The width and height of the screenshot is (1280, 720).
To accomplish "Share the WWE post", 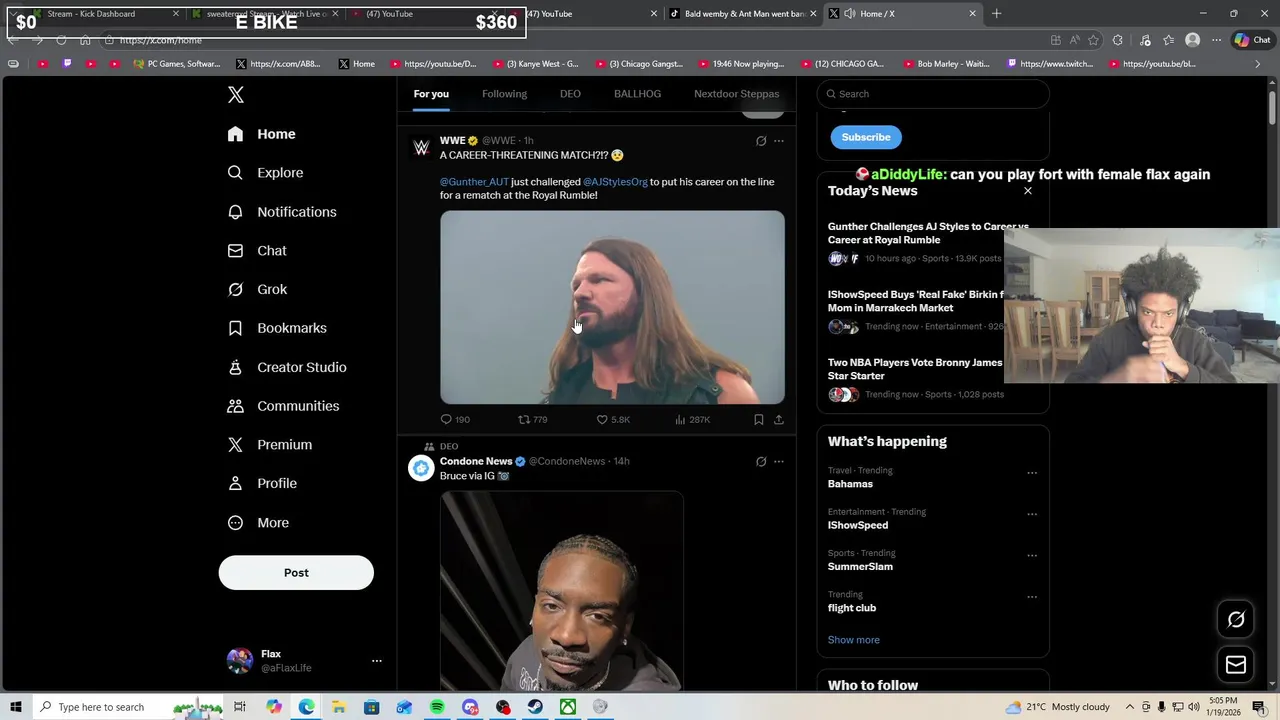I will coord(779,420).
